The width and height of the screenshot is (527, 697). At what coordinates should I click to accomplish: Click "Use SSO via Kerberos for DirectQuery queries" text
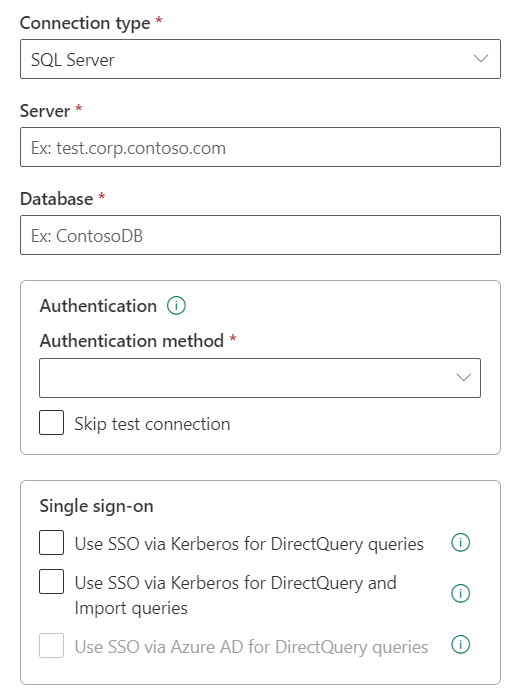249,544
